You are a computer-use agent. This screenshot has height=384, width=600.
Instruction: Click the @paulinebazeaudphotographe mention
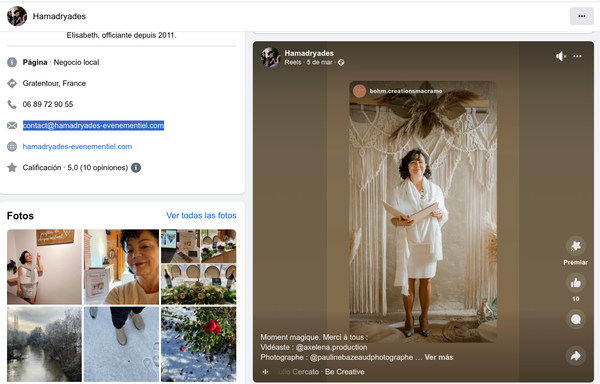361,357
